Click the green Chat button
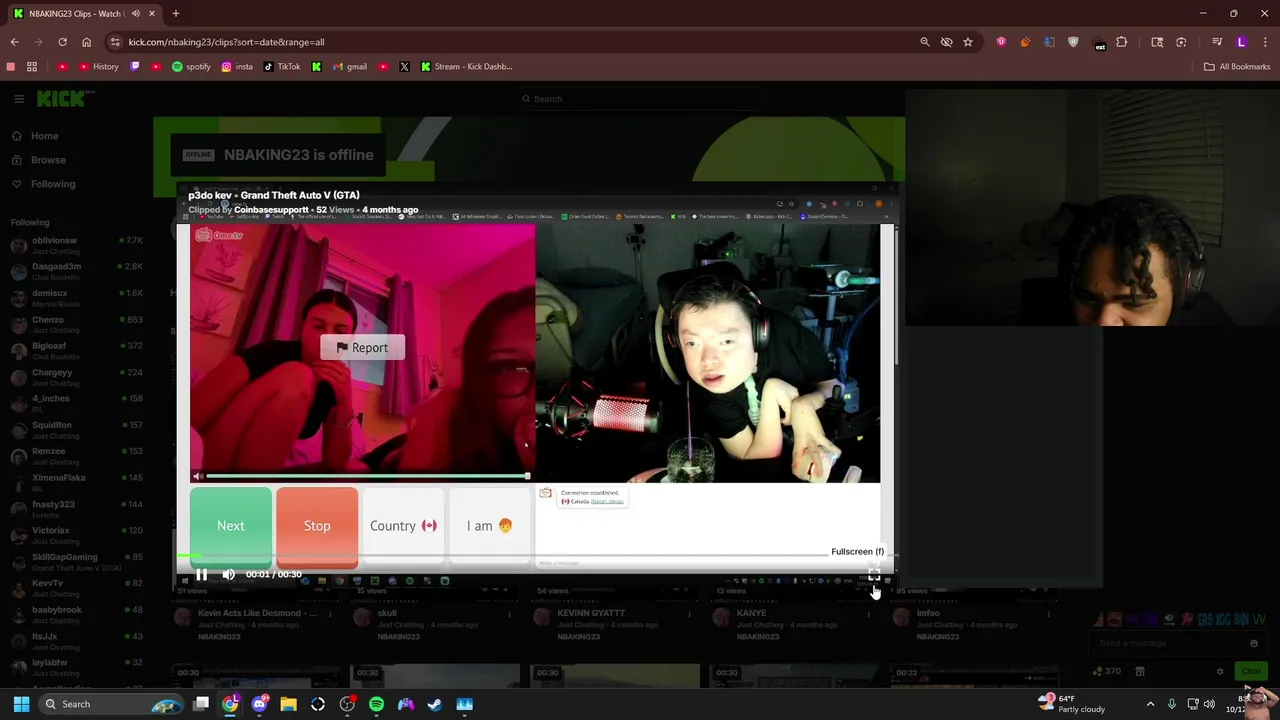Screen dimensions: 1280x720 [x=1250, y=672]
